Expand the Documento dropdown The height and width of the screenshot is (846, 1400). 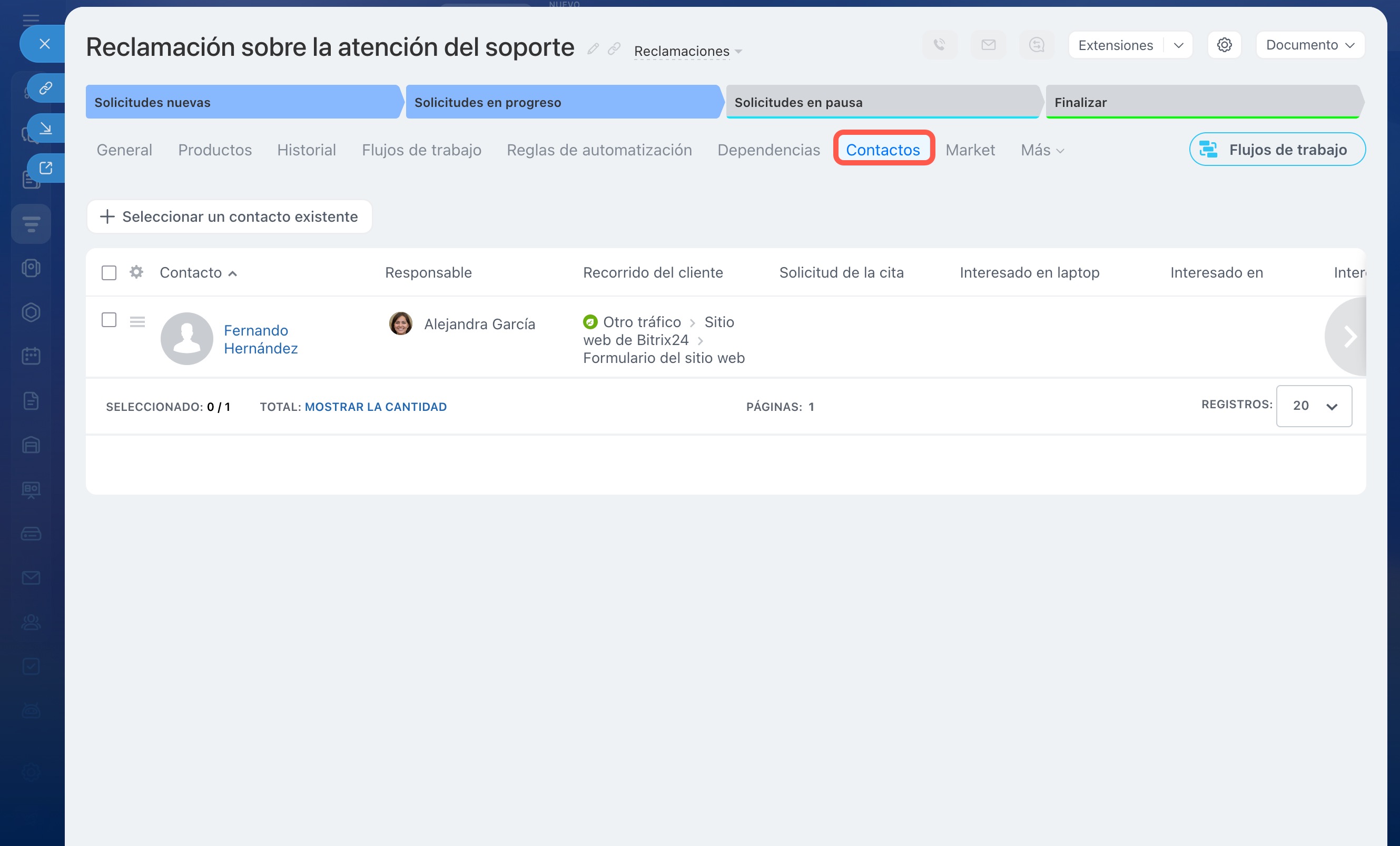1309,45
